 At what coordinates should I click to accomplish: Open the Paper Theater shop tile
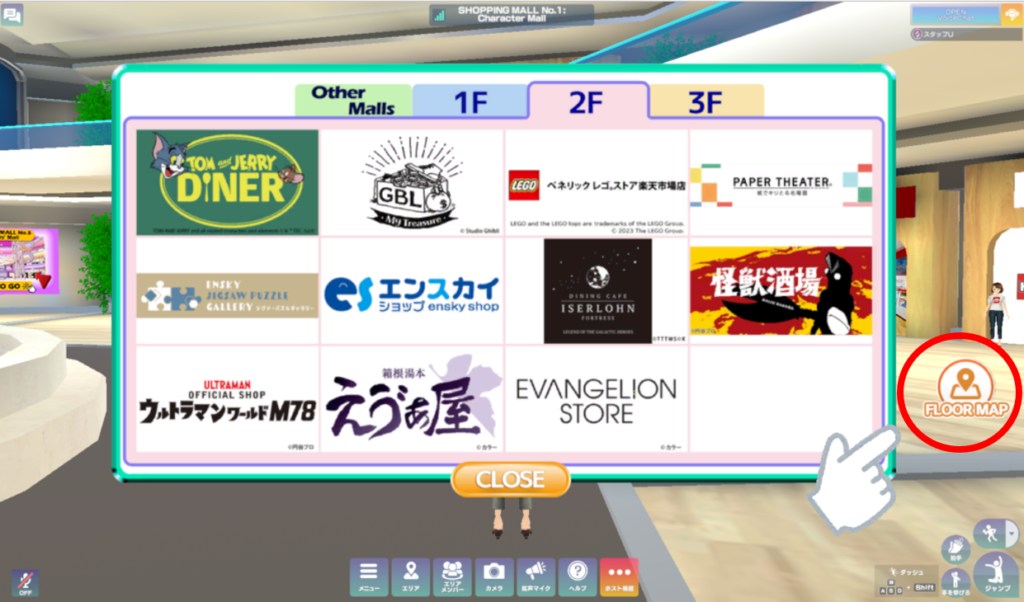point(781,182)
